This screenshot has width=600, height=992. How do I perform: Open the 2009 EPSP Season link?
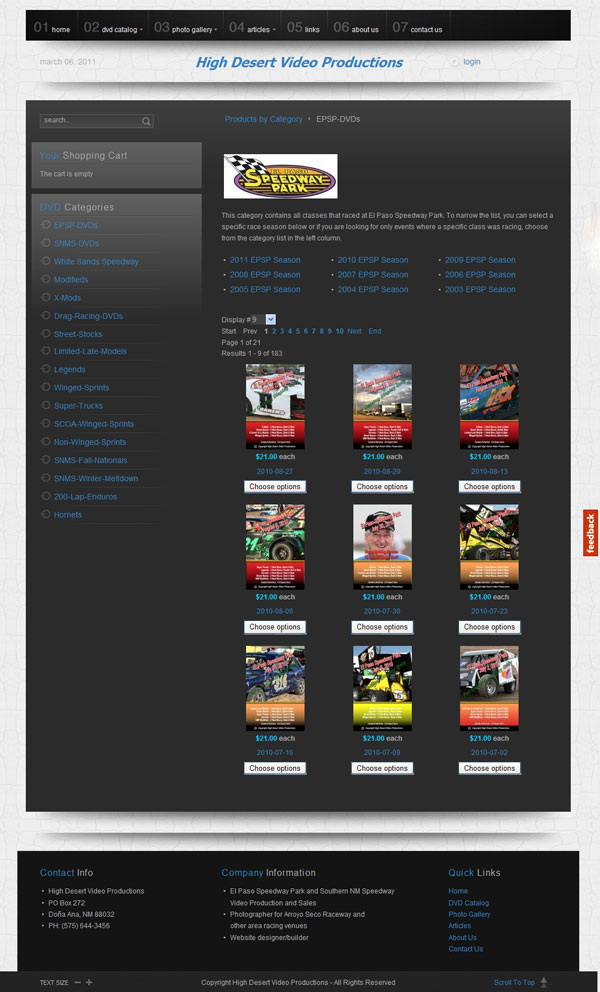pyautogui.click(x=480, y=260)
